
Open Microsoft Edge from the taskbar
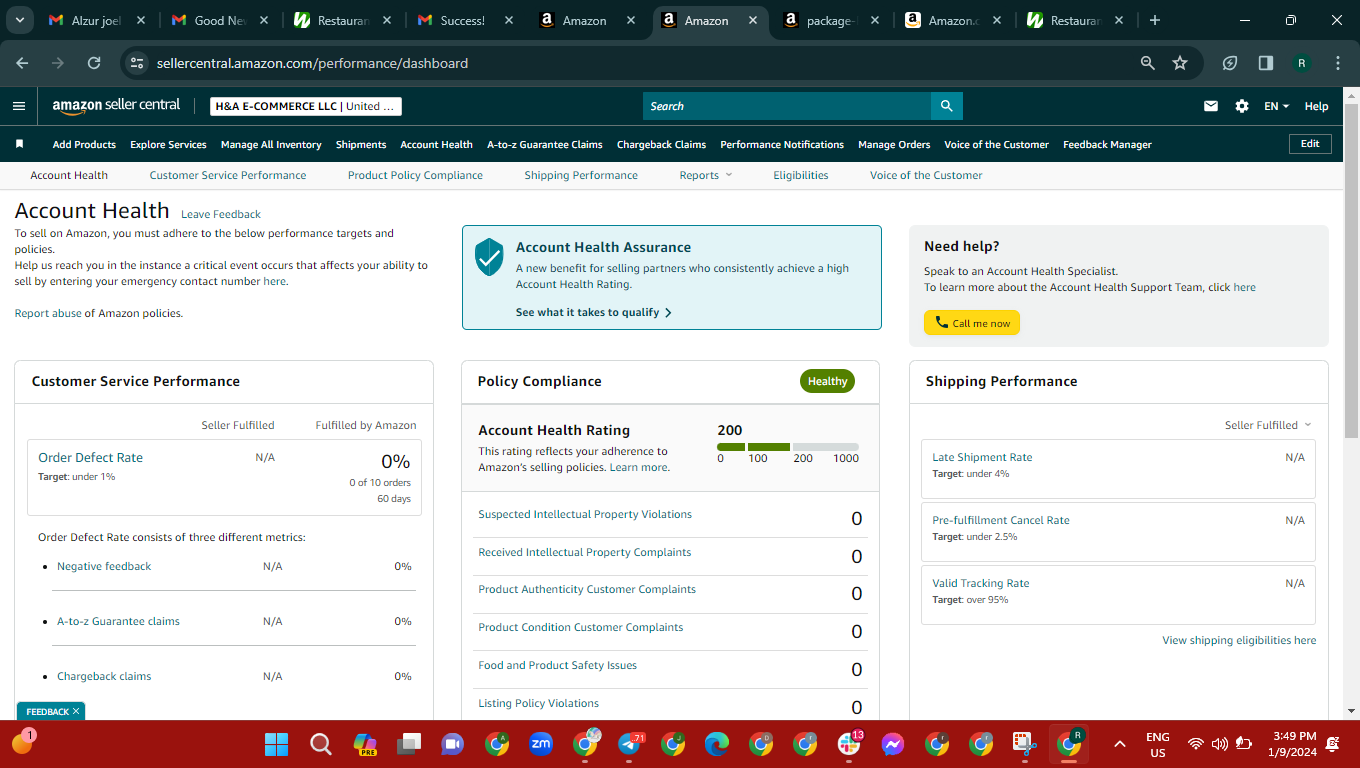(x=717, y=744)
